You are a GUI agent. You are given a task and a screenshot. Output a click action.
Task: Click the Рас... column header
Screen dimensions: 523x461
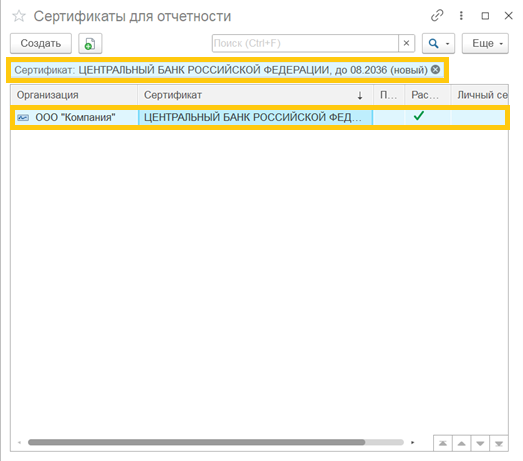pyautogui.click(x=428, y=95)
